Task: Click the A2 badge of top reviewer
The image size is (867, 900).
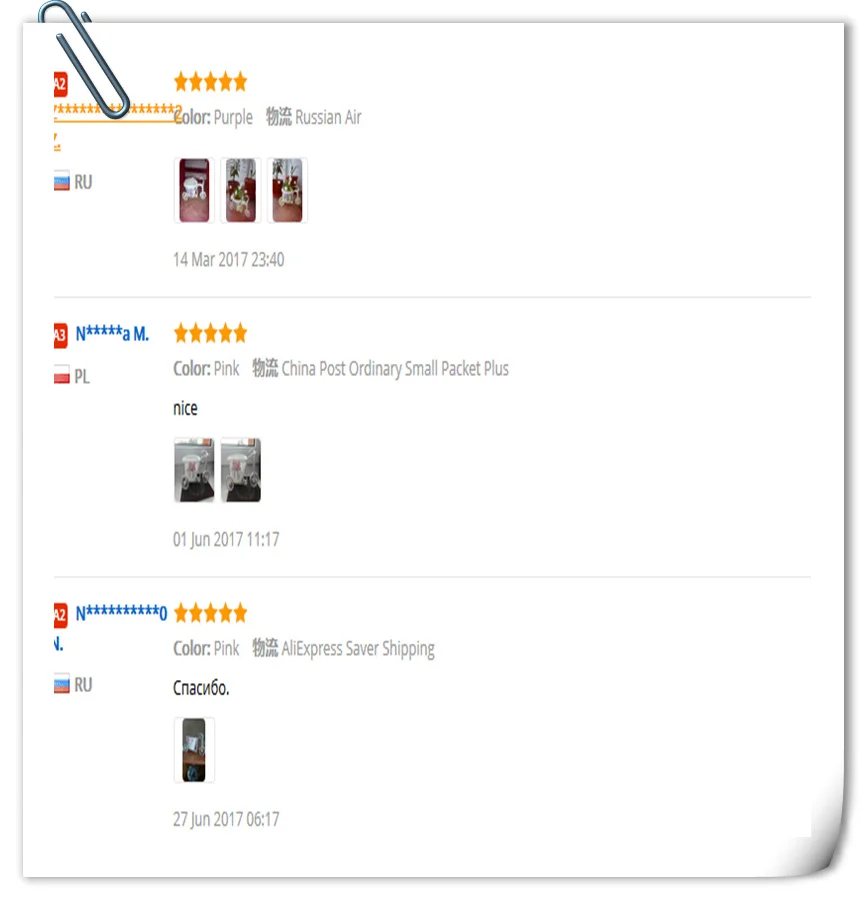Action: pos(60,84)
